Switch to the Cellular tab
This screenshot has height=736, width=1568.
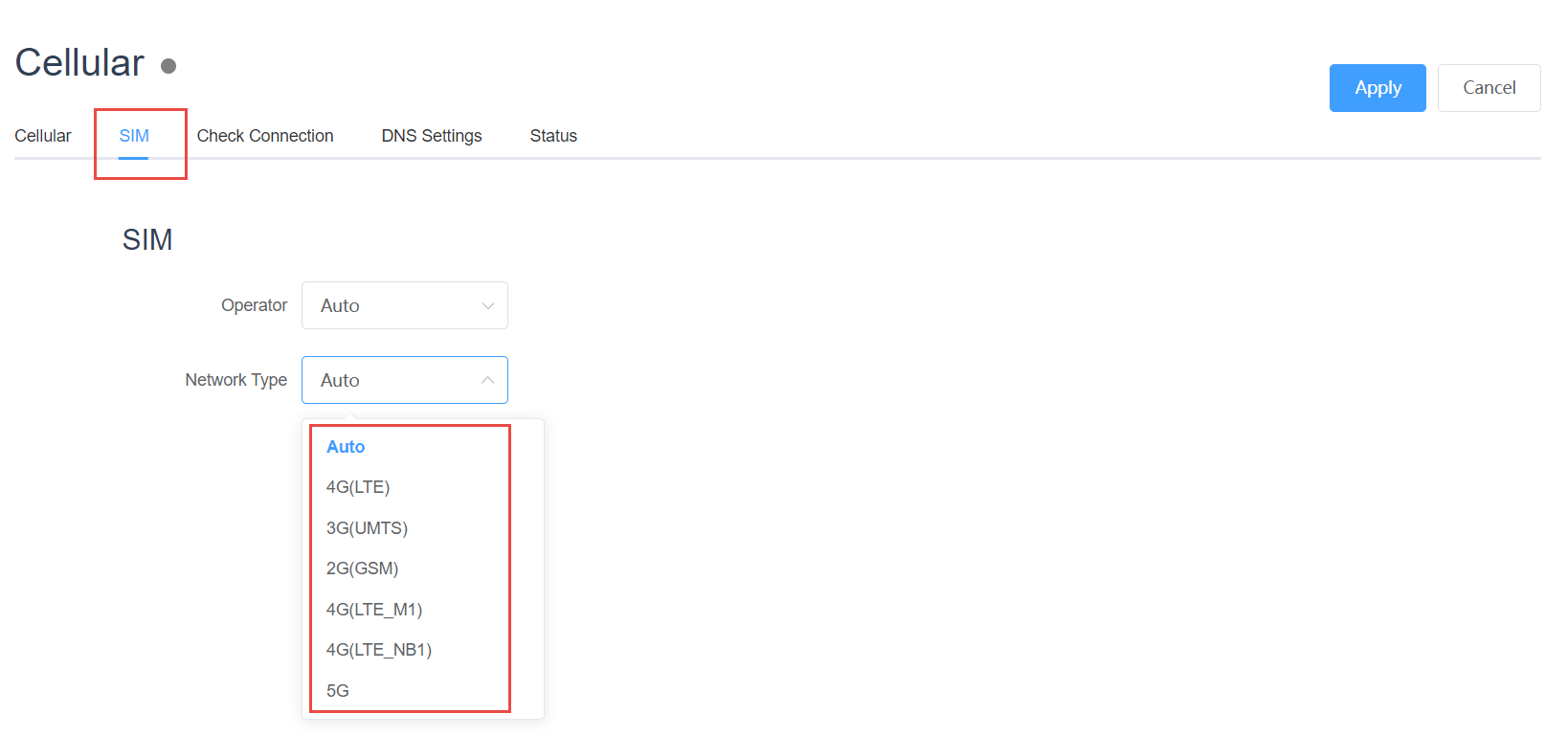(43, 136)
